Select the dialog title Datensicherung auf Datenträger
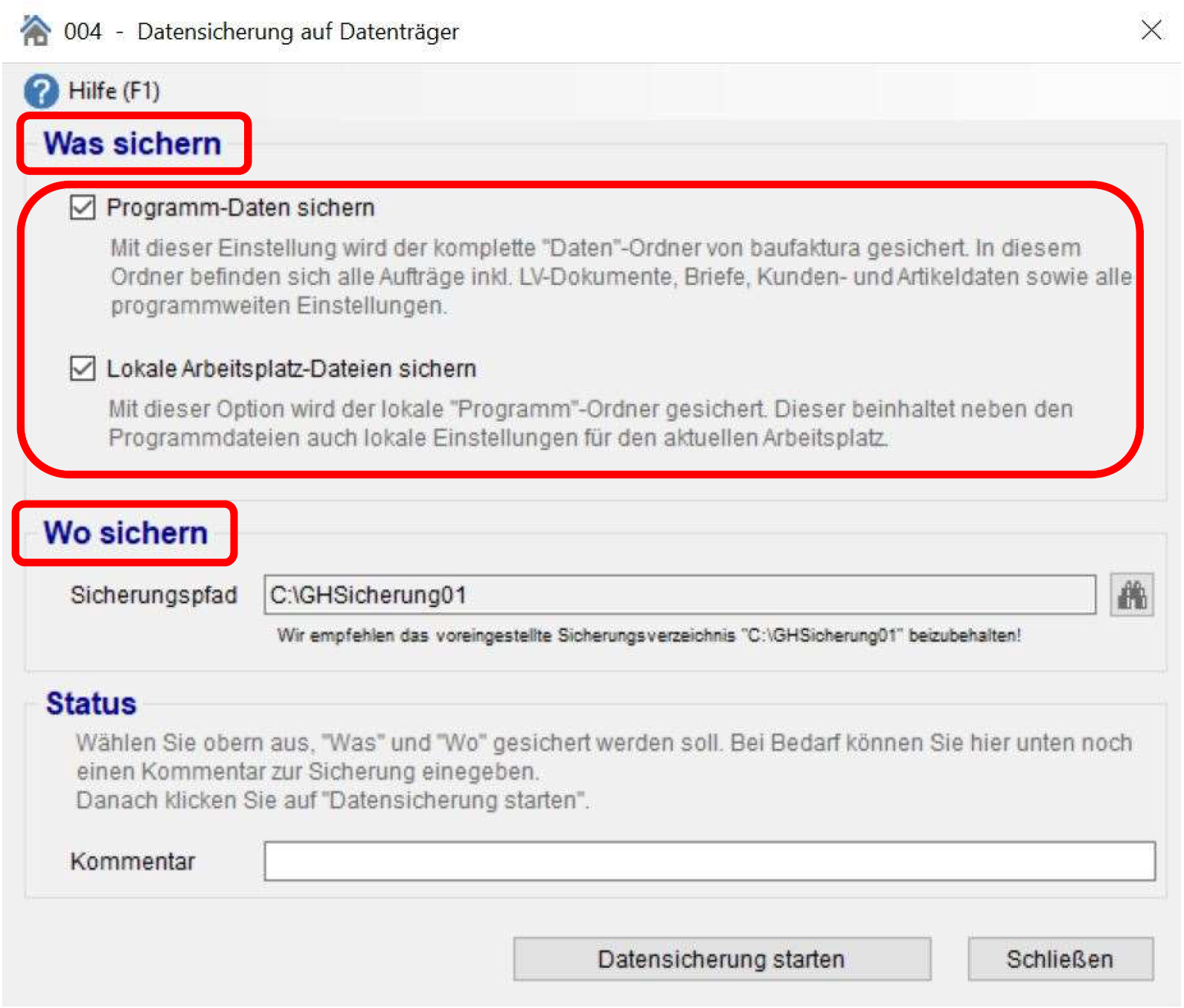Screen dimensions: 1184x1008 coord(298,31)
